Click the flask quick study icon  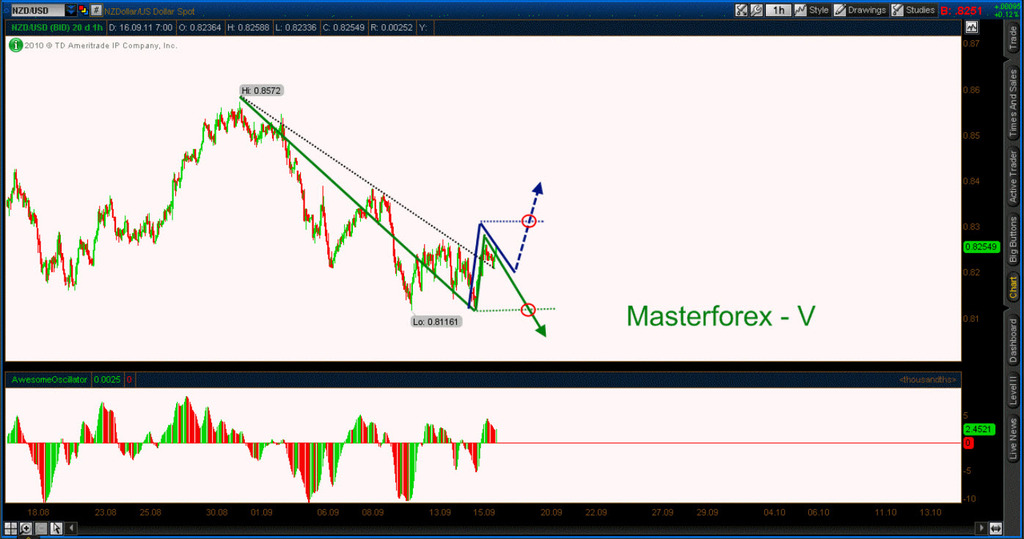[x=741, y=10]
